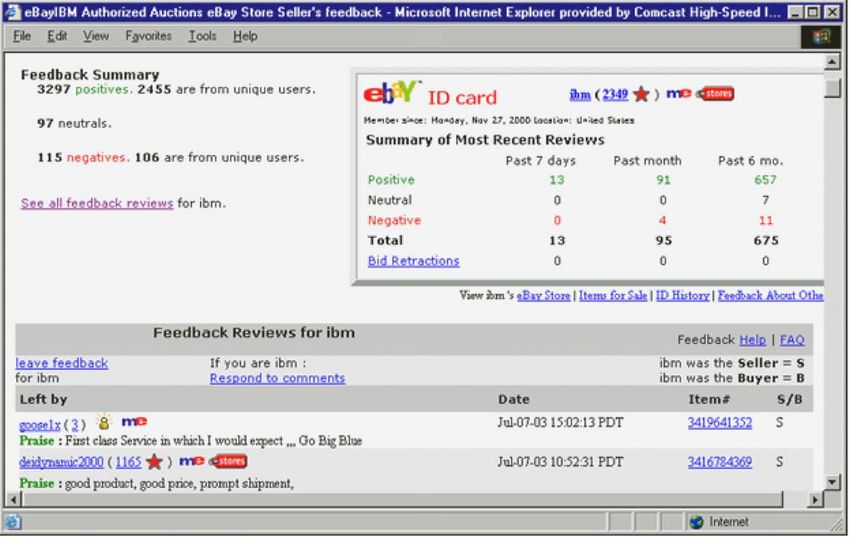
Task: Click the page icon in status bar
Action: (13, 522)
